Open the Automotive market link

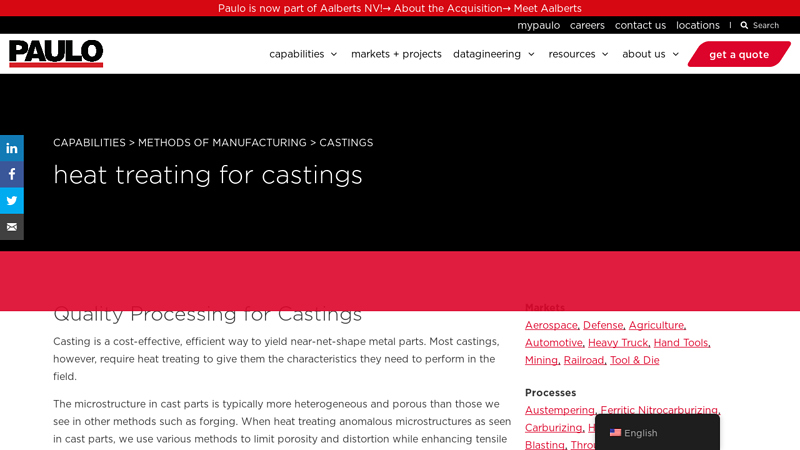coord(554,343)
